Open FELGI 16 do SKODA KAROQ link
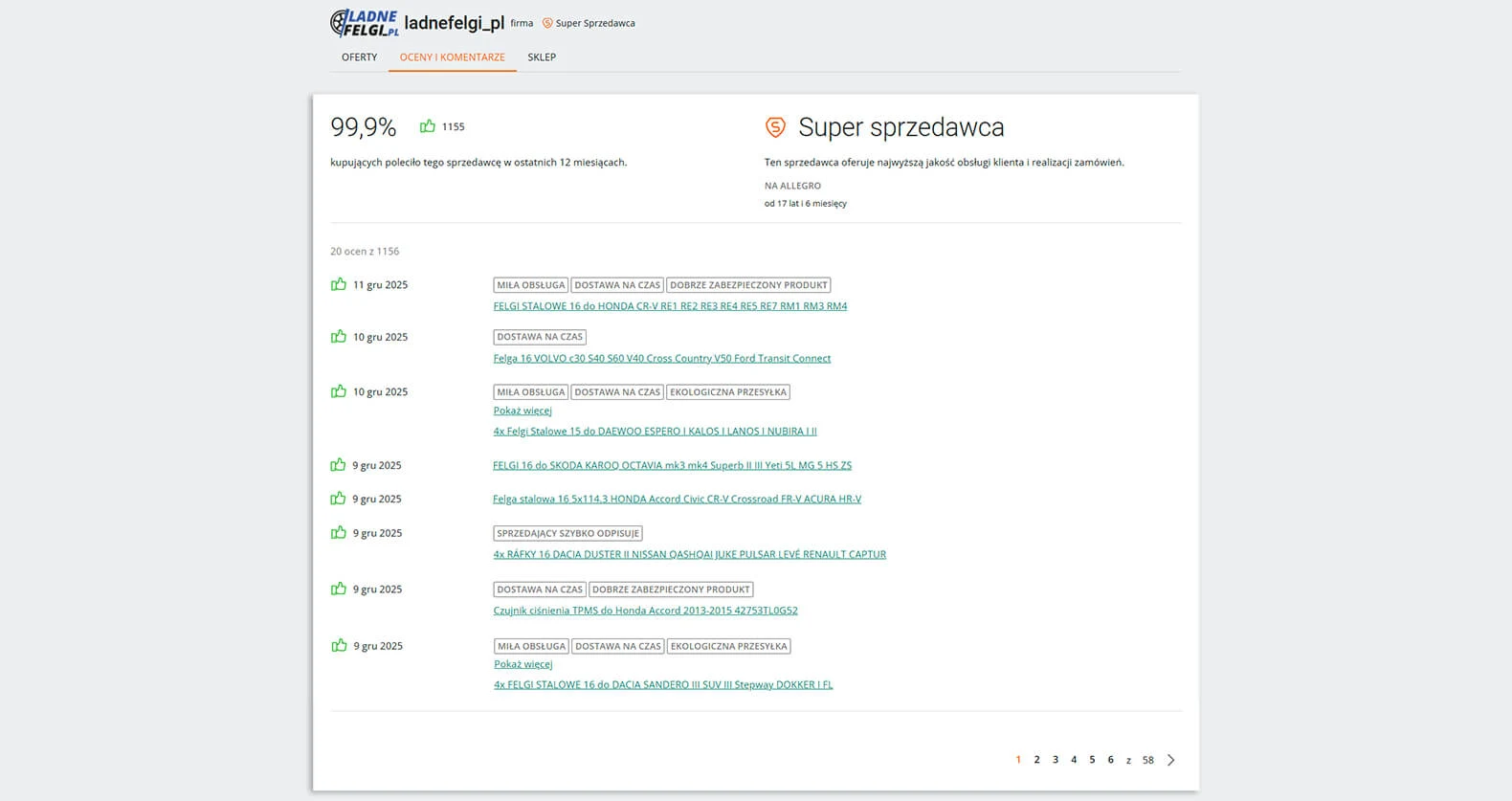Screen dimensions: 1512x801 coord(672,466)
